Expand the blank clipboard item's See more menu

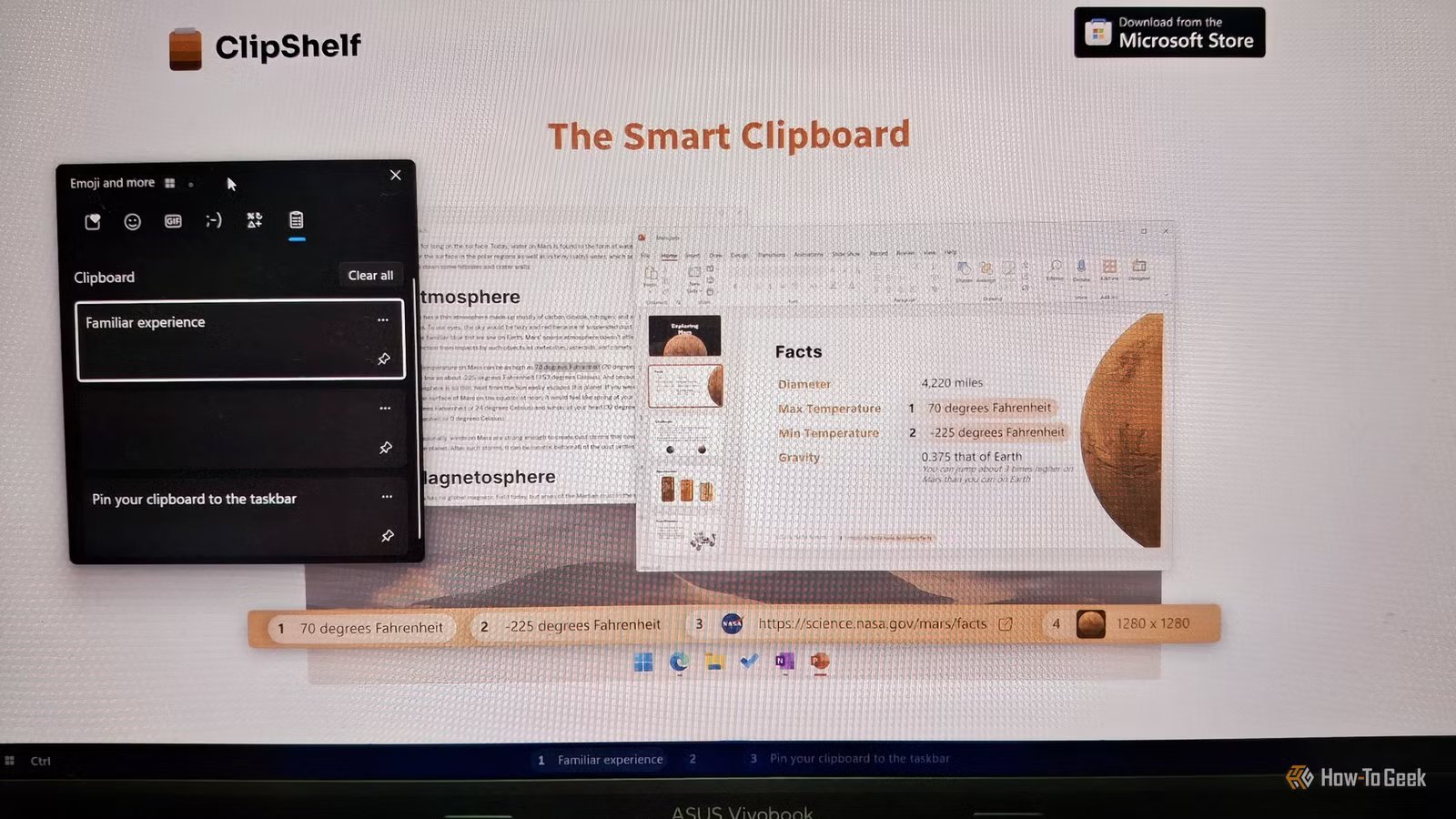pos(385,409)
